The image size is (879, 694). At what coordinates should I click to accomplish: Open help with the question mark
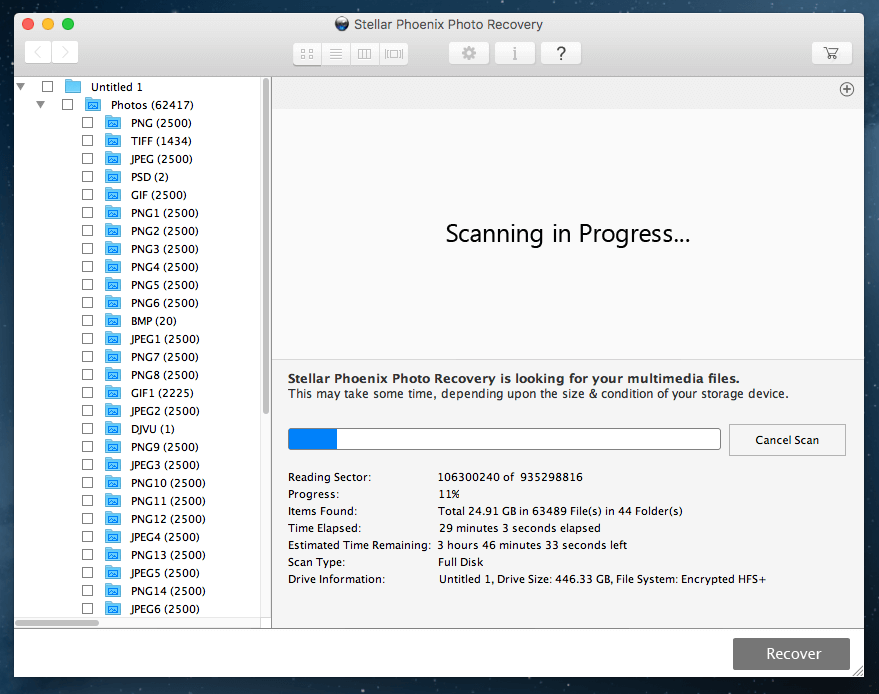[x=561, y=53]
